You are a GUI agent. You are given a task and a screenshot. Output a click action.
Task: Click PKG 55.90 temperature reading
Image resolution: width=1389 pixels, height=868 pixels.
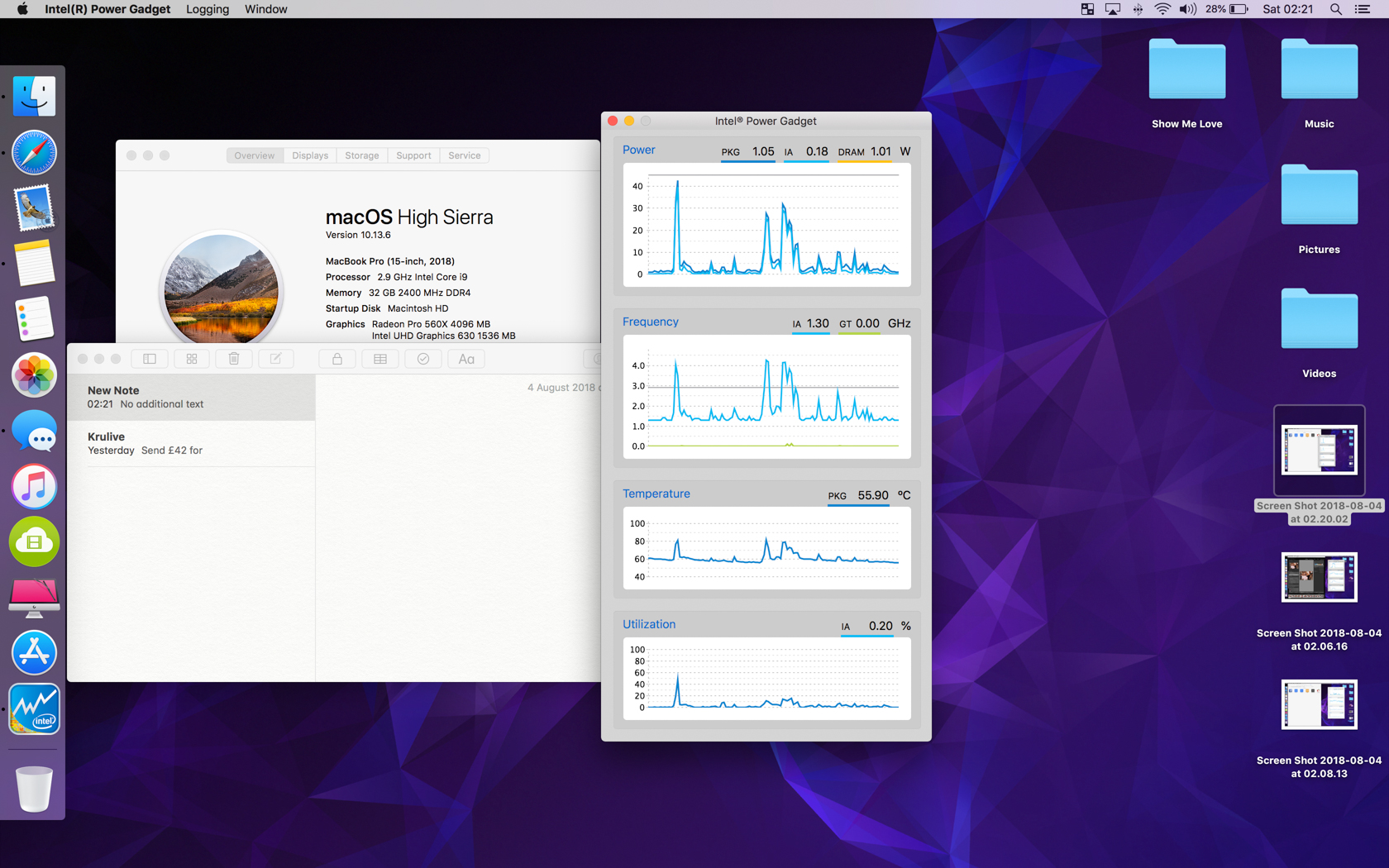pyautogui.click(x=858, y=495)
